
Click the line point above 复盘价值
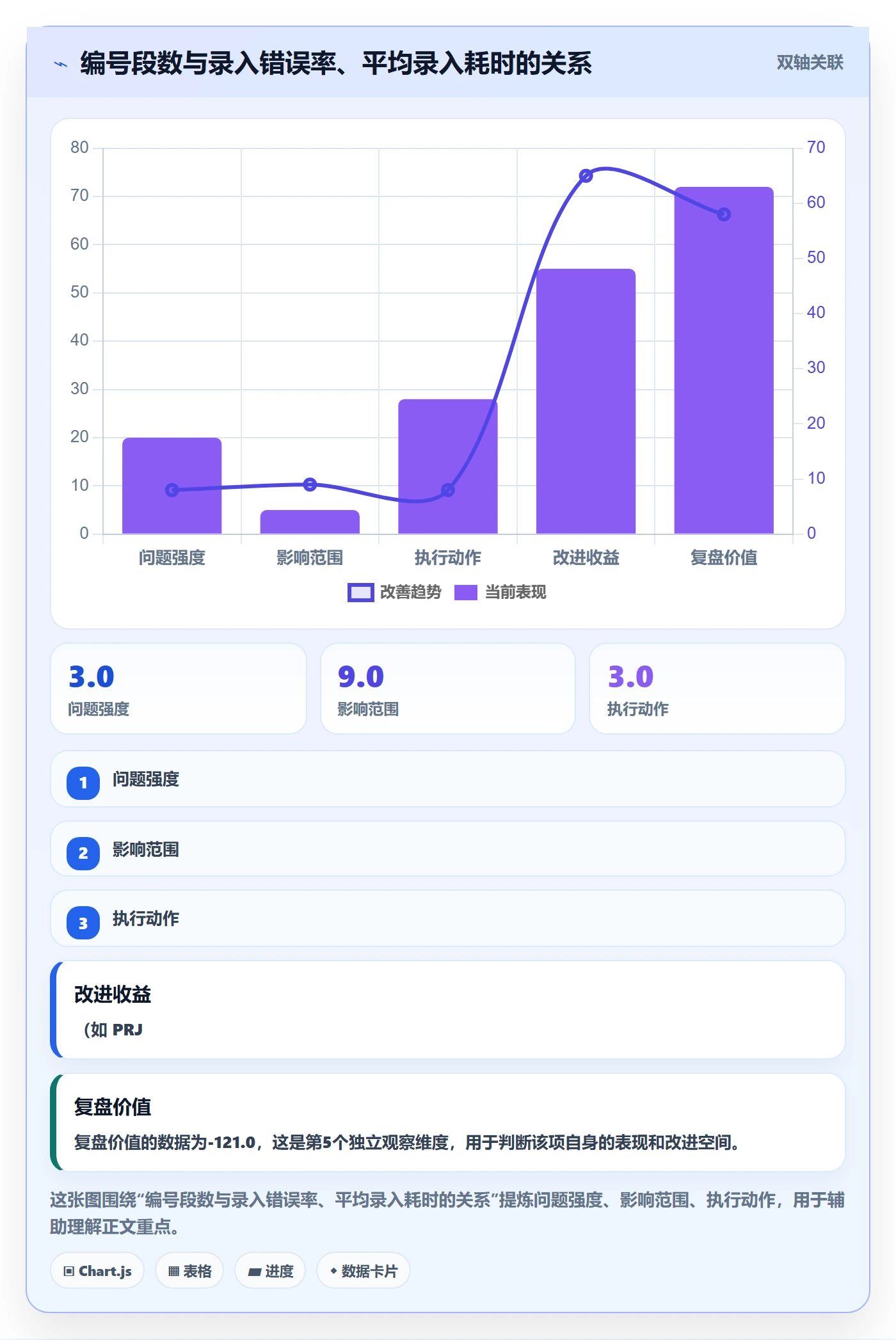click(724, 214)
